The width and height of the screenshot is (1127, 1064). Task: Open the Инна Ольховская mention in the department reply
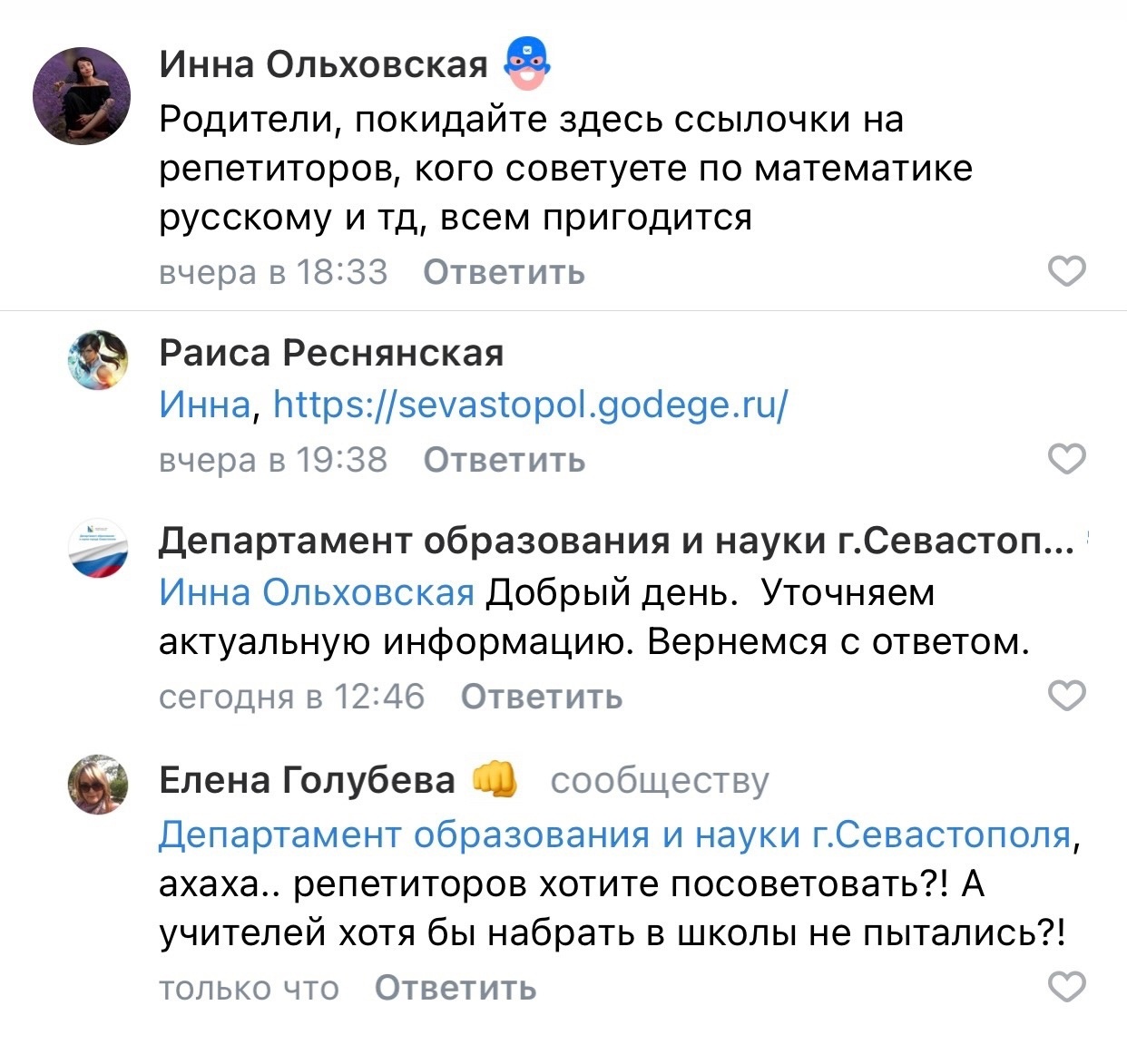pyautogui.click(x=317, y=592)
